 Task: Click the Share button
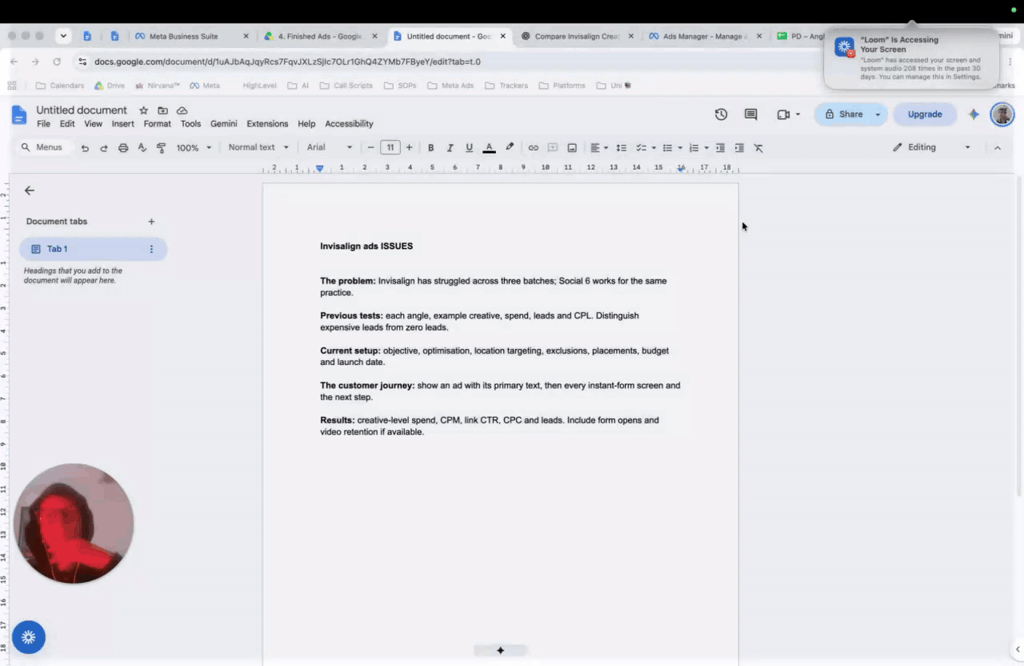point(844,114)
